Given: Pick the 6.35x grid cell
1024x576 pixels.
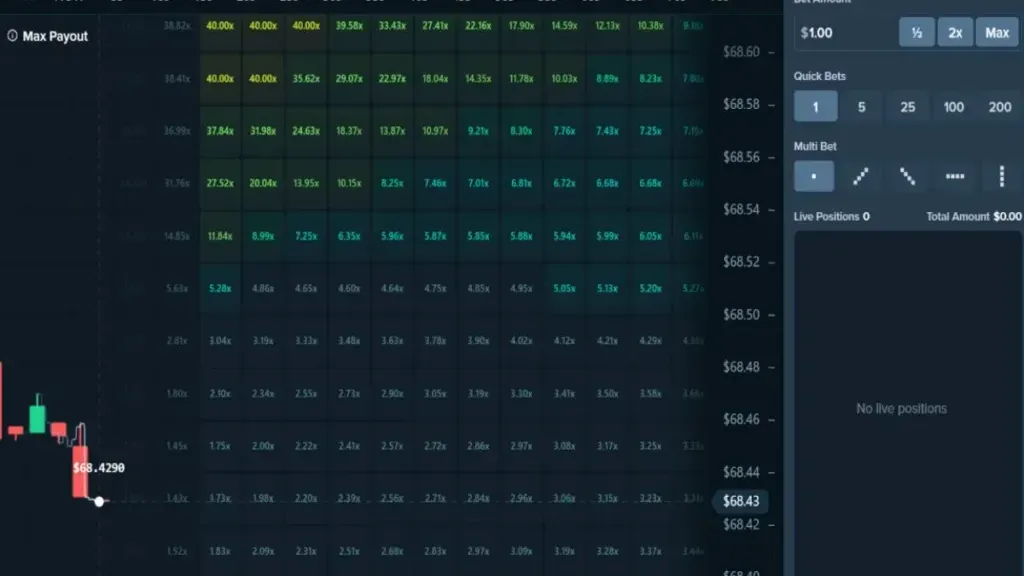Looking at the screenshot, I should pyautogui.click(x=349, y=236).
